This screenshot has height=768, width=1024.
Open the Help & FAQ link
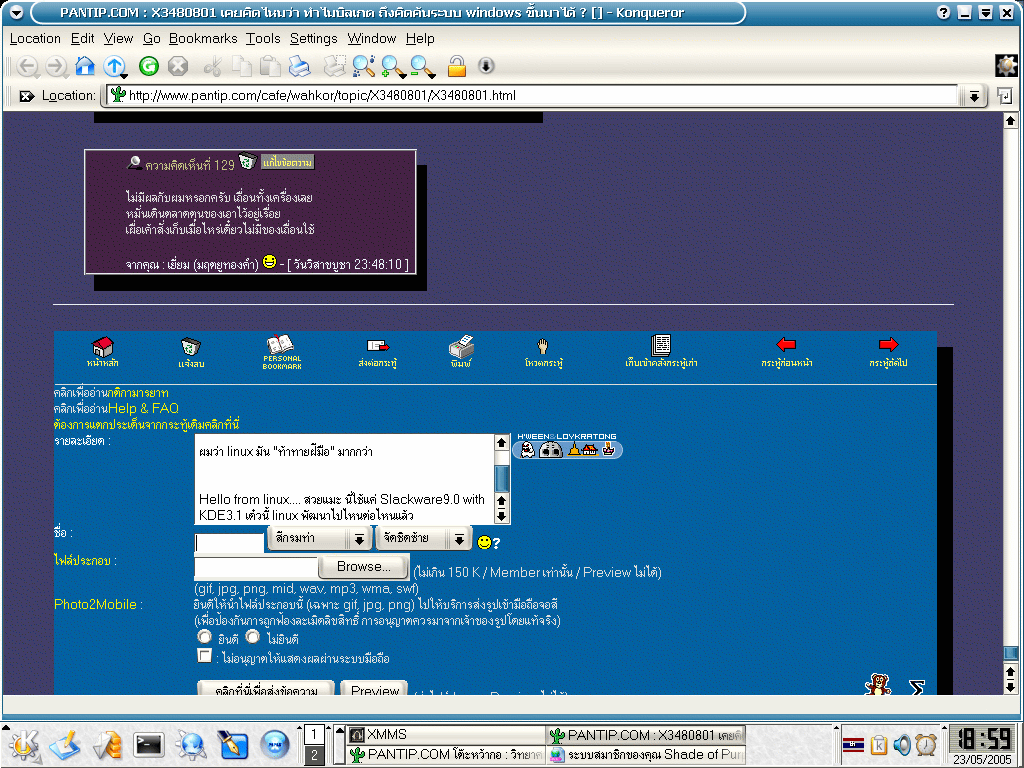click(143, 408)
